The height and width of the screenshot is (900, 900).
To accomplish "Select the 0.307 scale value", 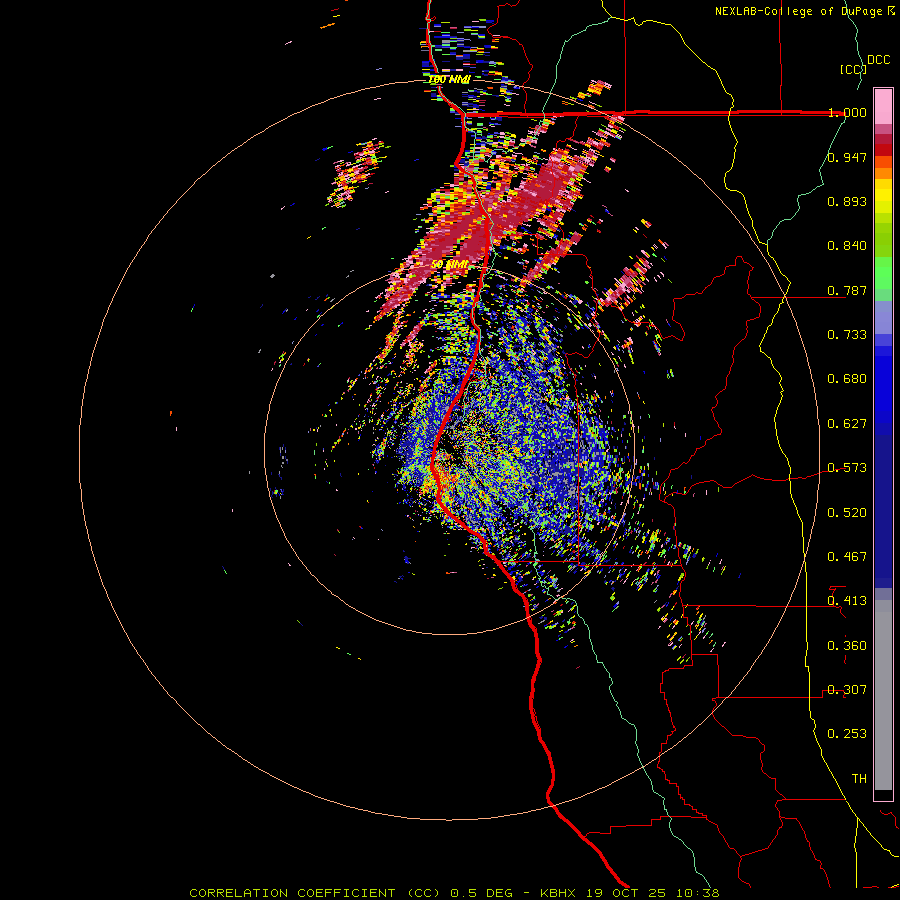I will (847, 690).
